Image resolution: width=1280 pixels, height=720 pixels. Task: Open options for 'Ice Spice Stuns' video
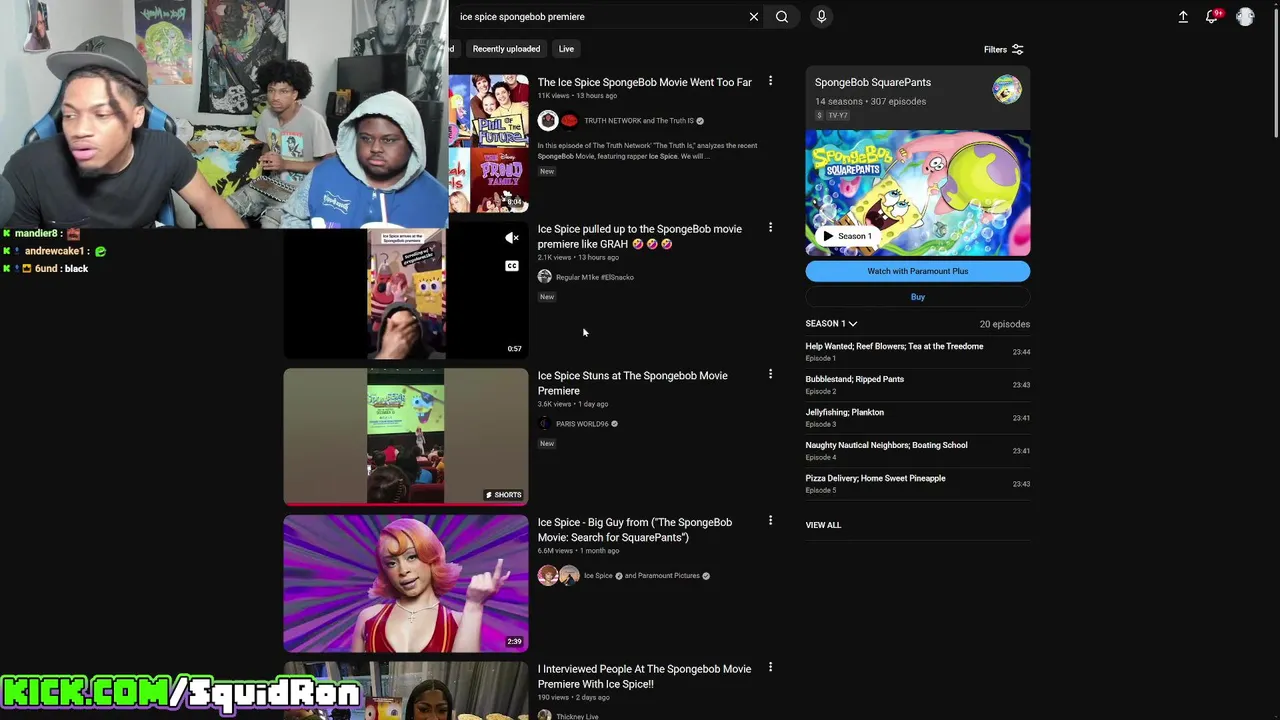pyautogui.click(x=770, y=374)
